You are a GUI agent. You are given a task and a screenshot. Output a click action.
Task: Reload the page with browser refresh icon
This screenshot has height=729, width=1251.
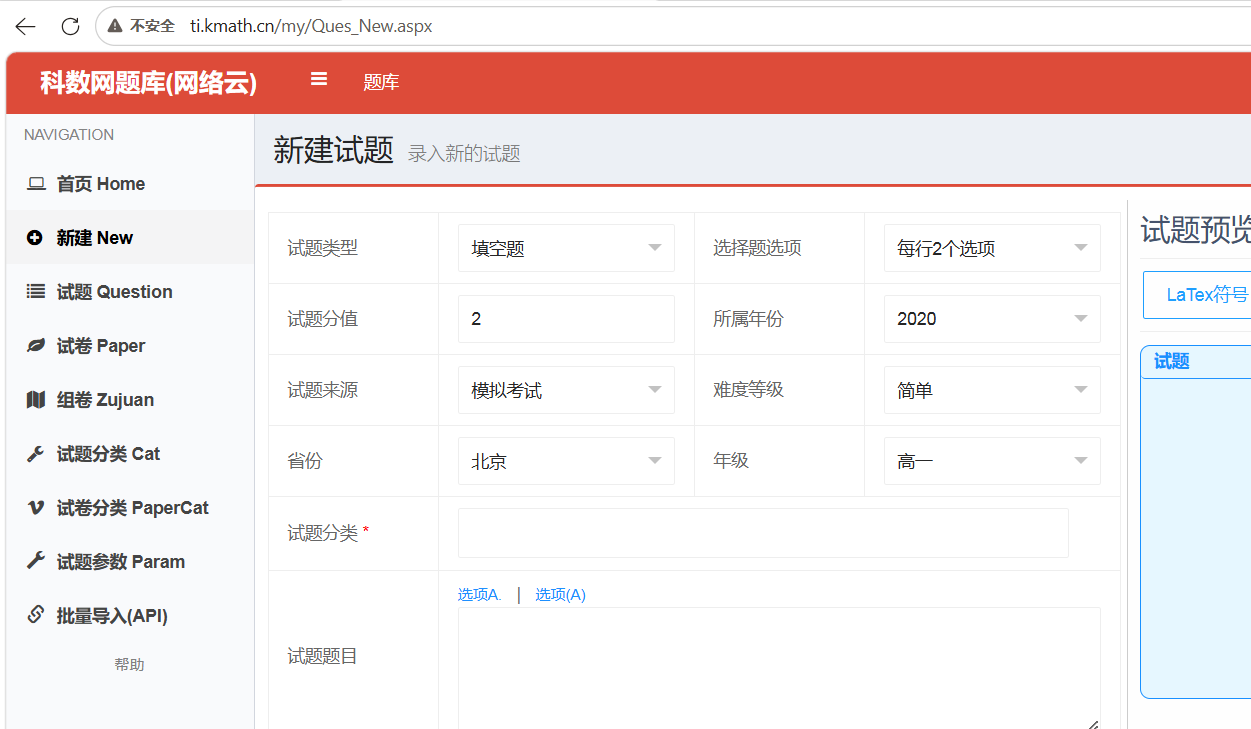point(70,26)
